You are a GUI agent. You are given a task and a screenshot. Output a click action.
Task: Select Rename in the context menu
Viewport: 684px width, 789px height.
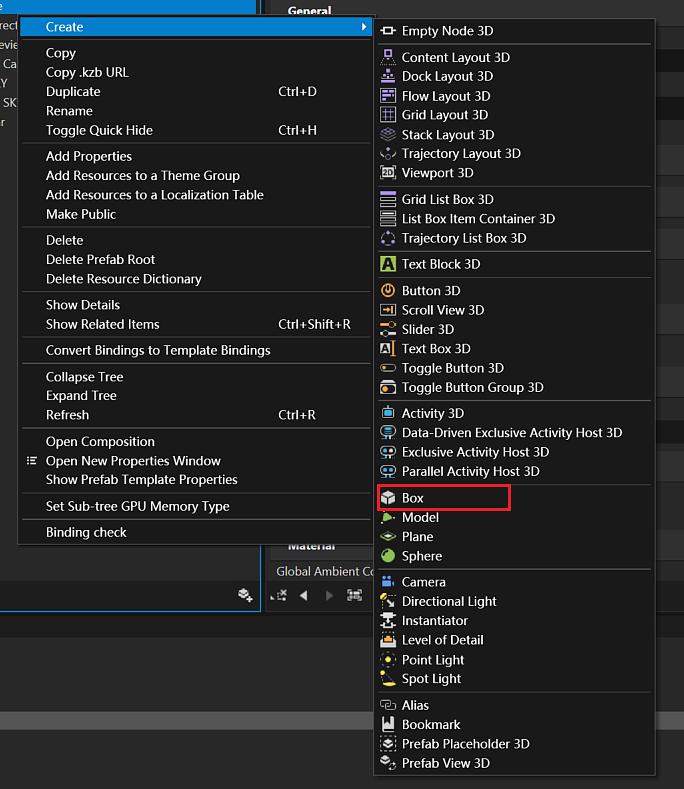click(69, 111)
